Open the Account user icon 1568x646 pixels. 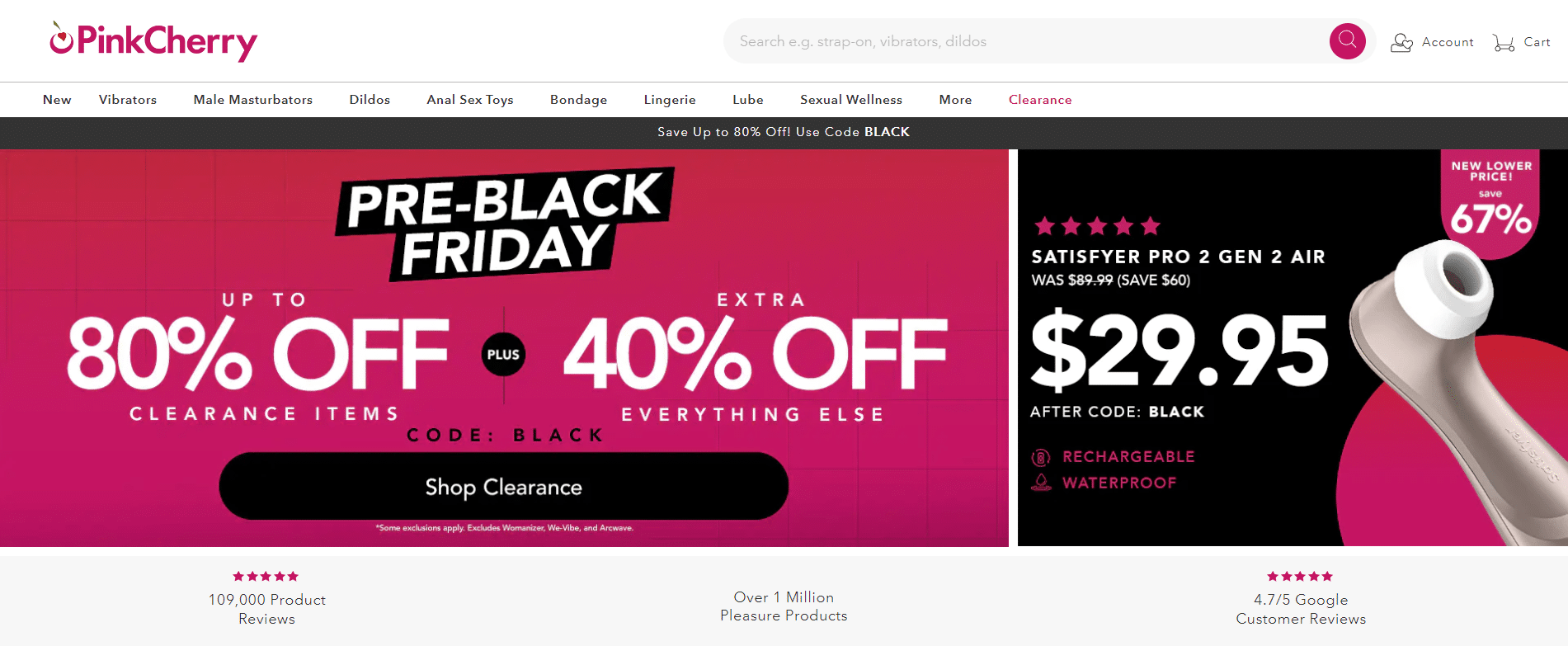pyautogui.click(x=1401, y=42)
